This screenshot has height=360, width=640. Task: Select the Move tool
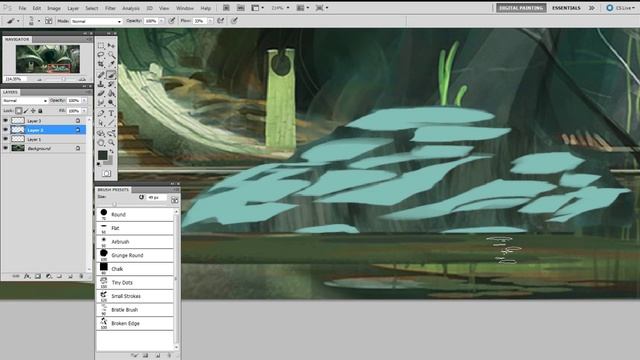tap(111, 46)
